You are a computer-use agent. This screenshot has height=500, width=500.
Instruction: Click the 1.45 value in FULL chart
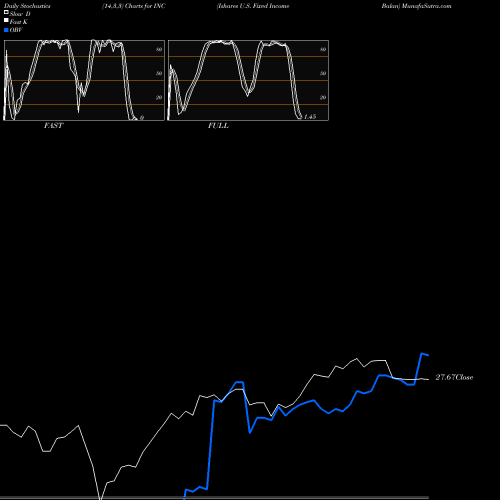coord(310,117)
